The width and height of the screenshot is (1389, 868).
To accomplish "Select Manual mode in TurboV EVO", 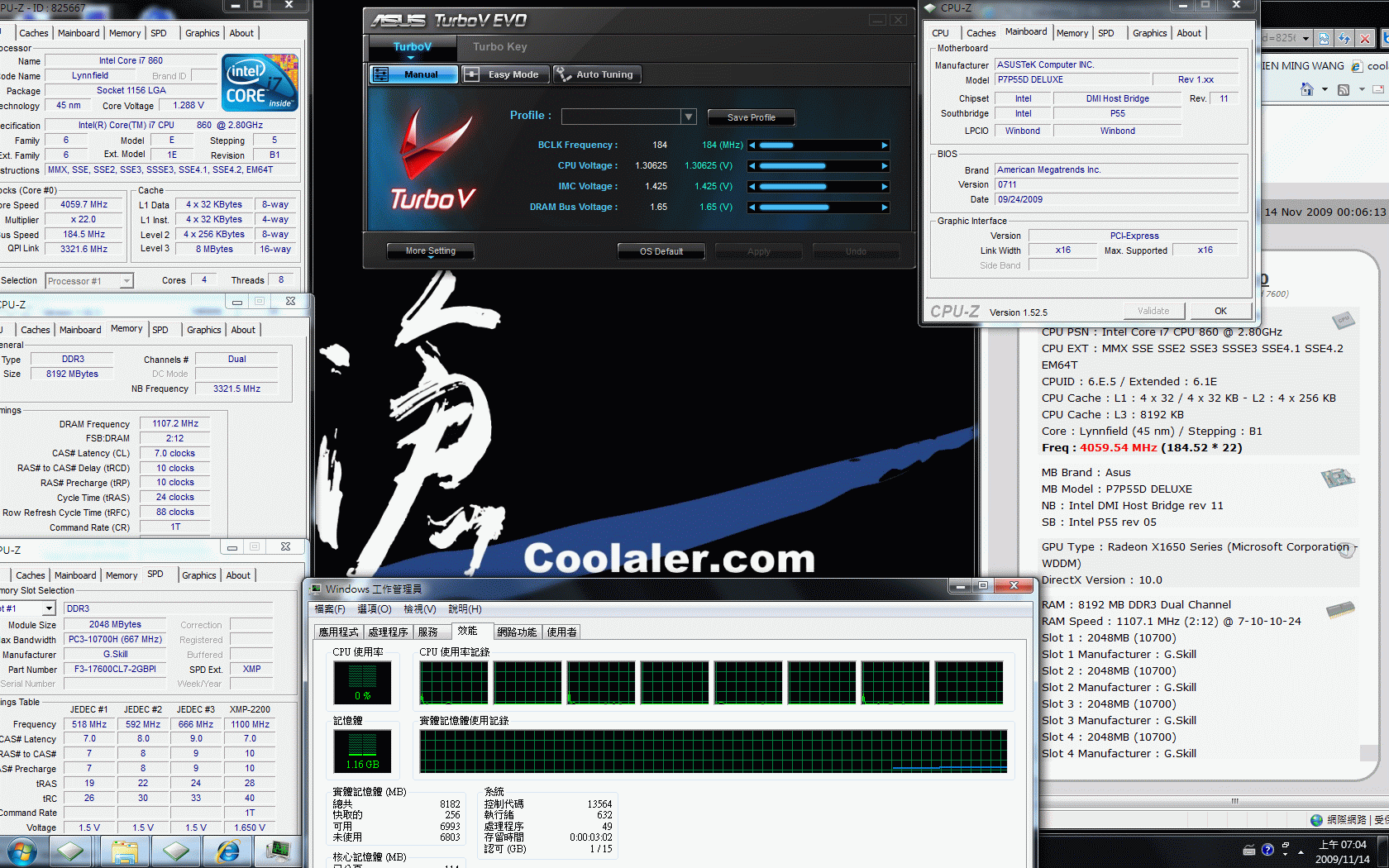I will 413,74.
